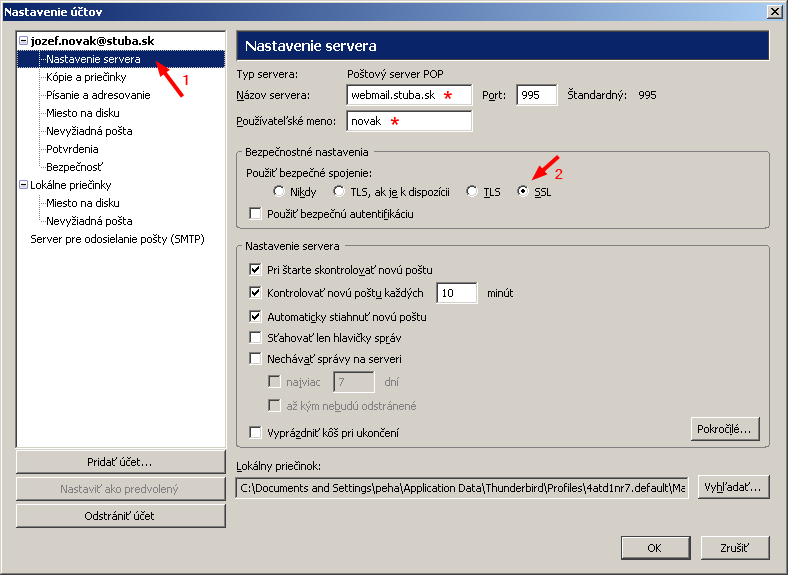This screenshot has width=788, height=575.
Task: Toggle Pri štarte skontrolovať novú poštu
Action: pyautogui.click(x=255, y=270)
